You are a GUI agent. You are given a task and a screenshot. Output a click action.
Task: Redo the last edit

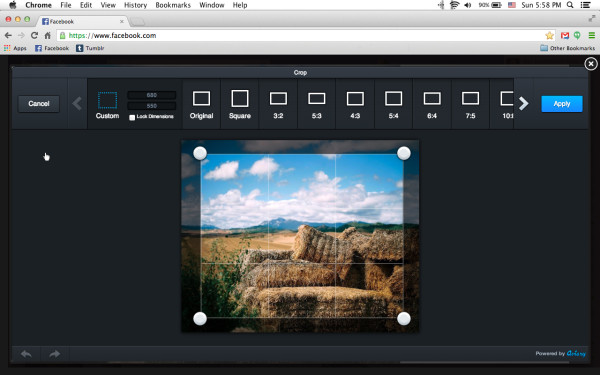[x=55, y=354]
